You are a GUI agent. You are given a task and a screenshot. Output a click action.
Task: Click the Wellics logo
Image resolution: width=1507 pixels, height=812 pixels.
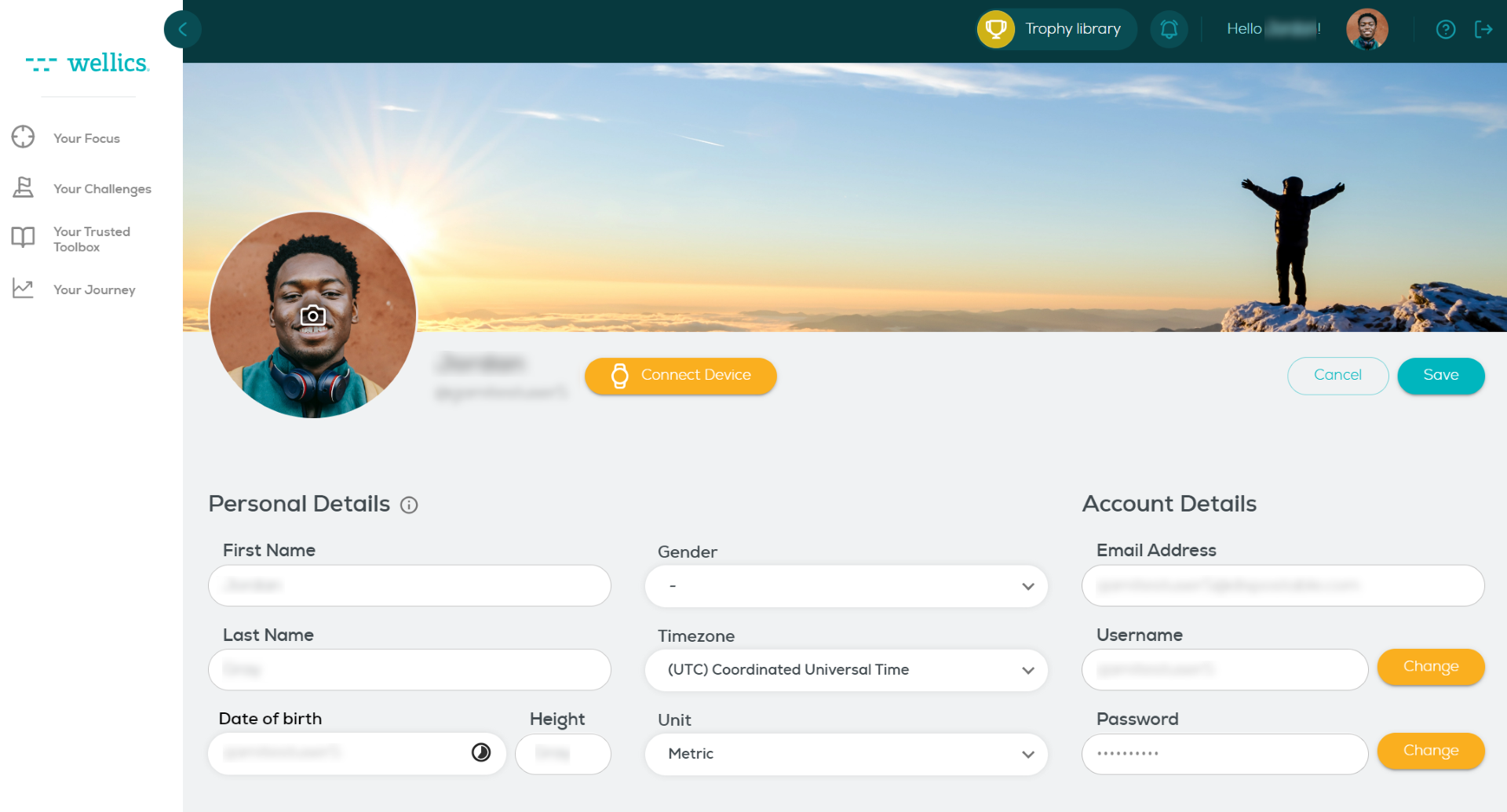point(89,63)
